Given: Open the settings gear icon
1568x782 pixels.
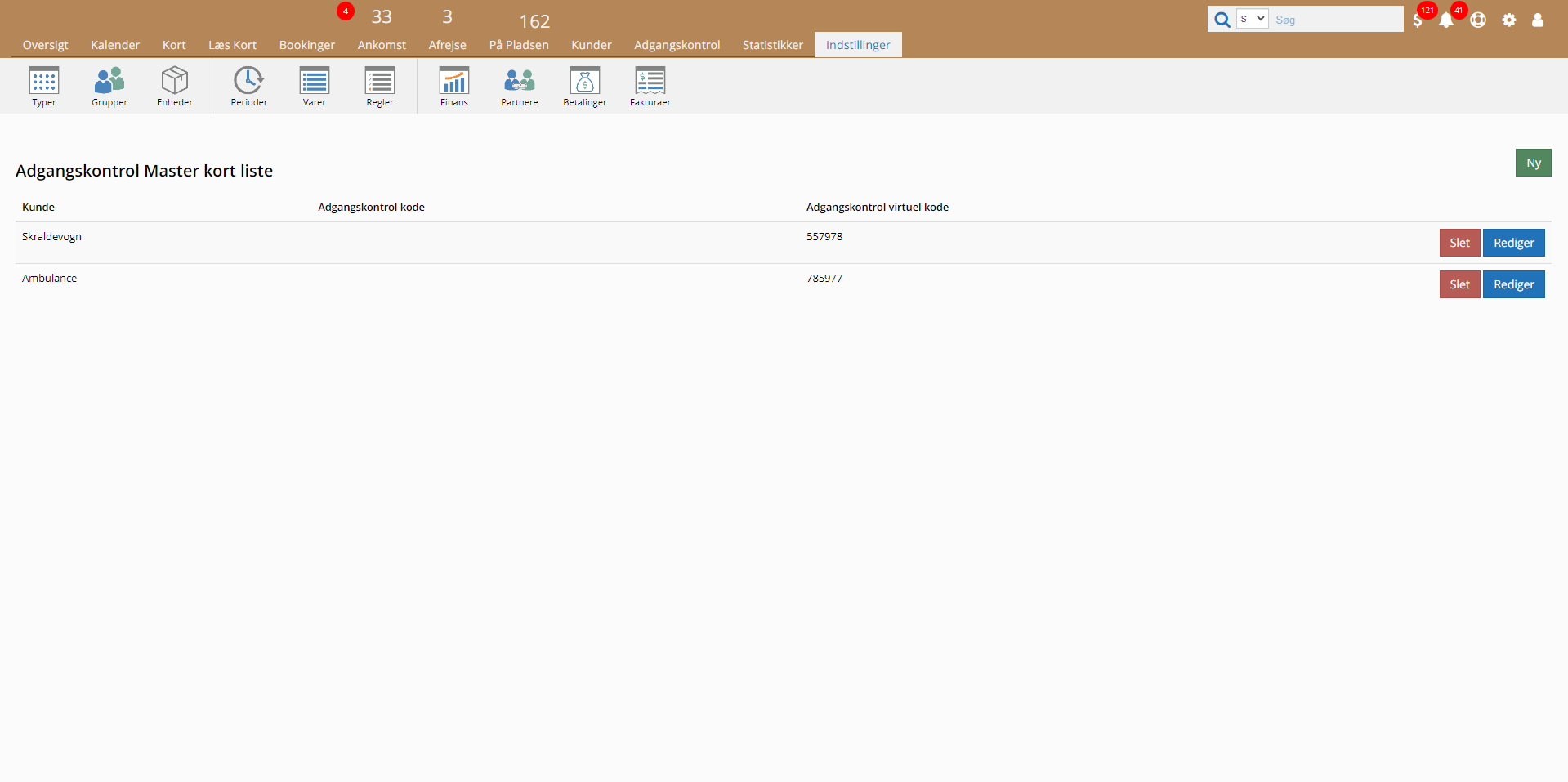Looking at the screenshot, I should (x=1509, y=20).
